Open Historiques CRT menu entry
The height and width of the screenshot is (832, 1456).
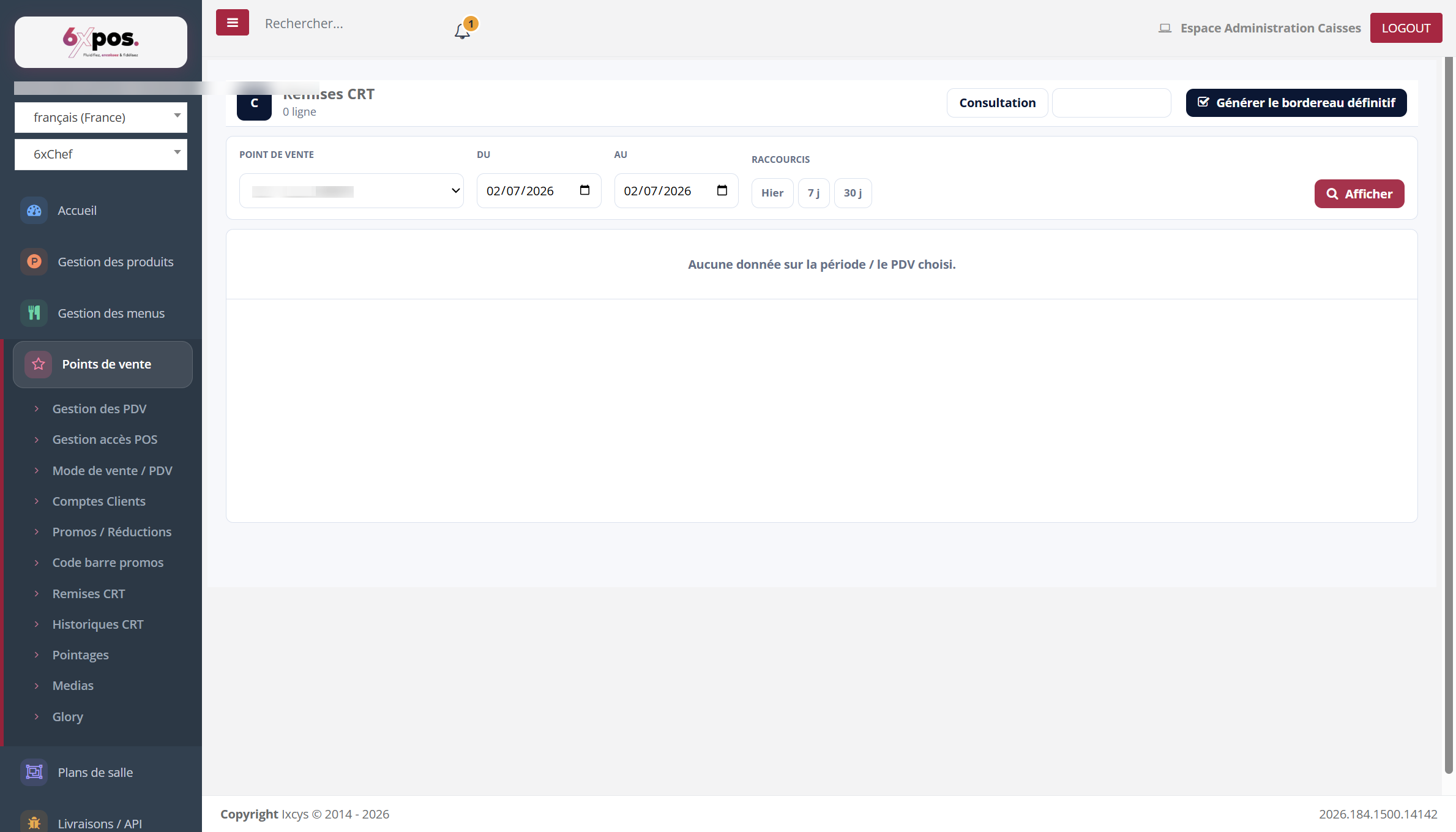click(x=98, y=624)
